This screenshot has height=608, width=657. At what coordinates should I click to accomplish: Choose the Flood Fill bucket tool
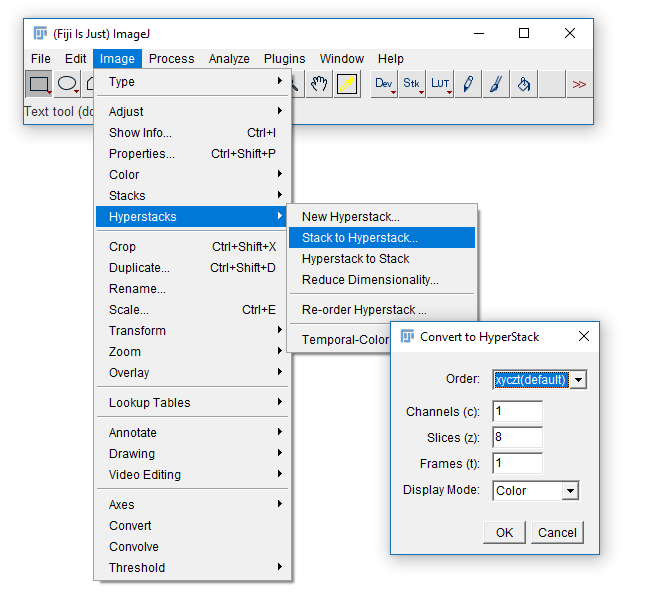[x=524, y=84]
